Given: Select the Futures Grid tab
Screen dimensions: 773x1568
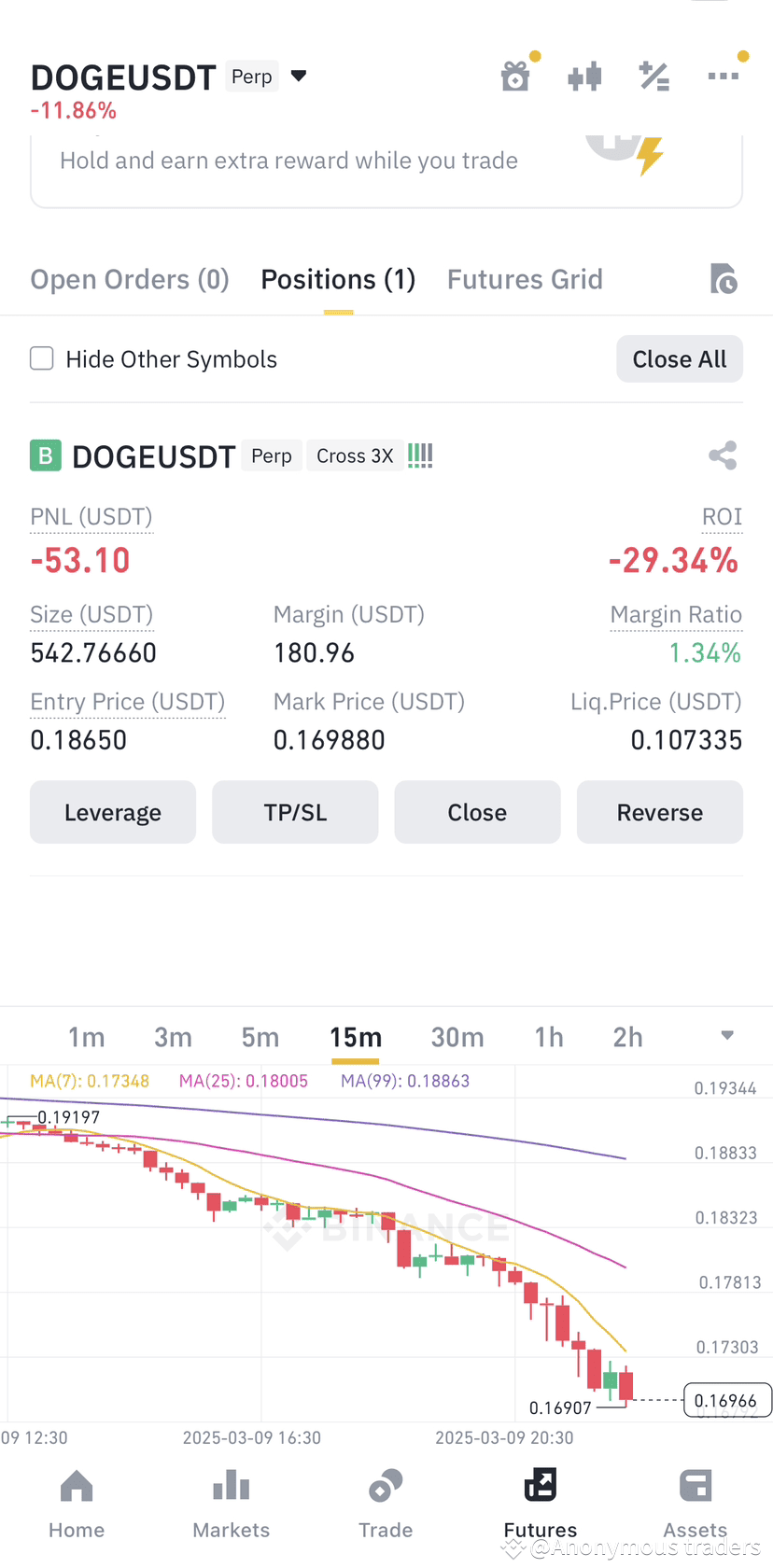Looking at the screenshot, I should click(x=525, y=278).
